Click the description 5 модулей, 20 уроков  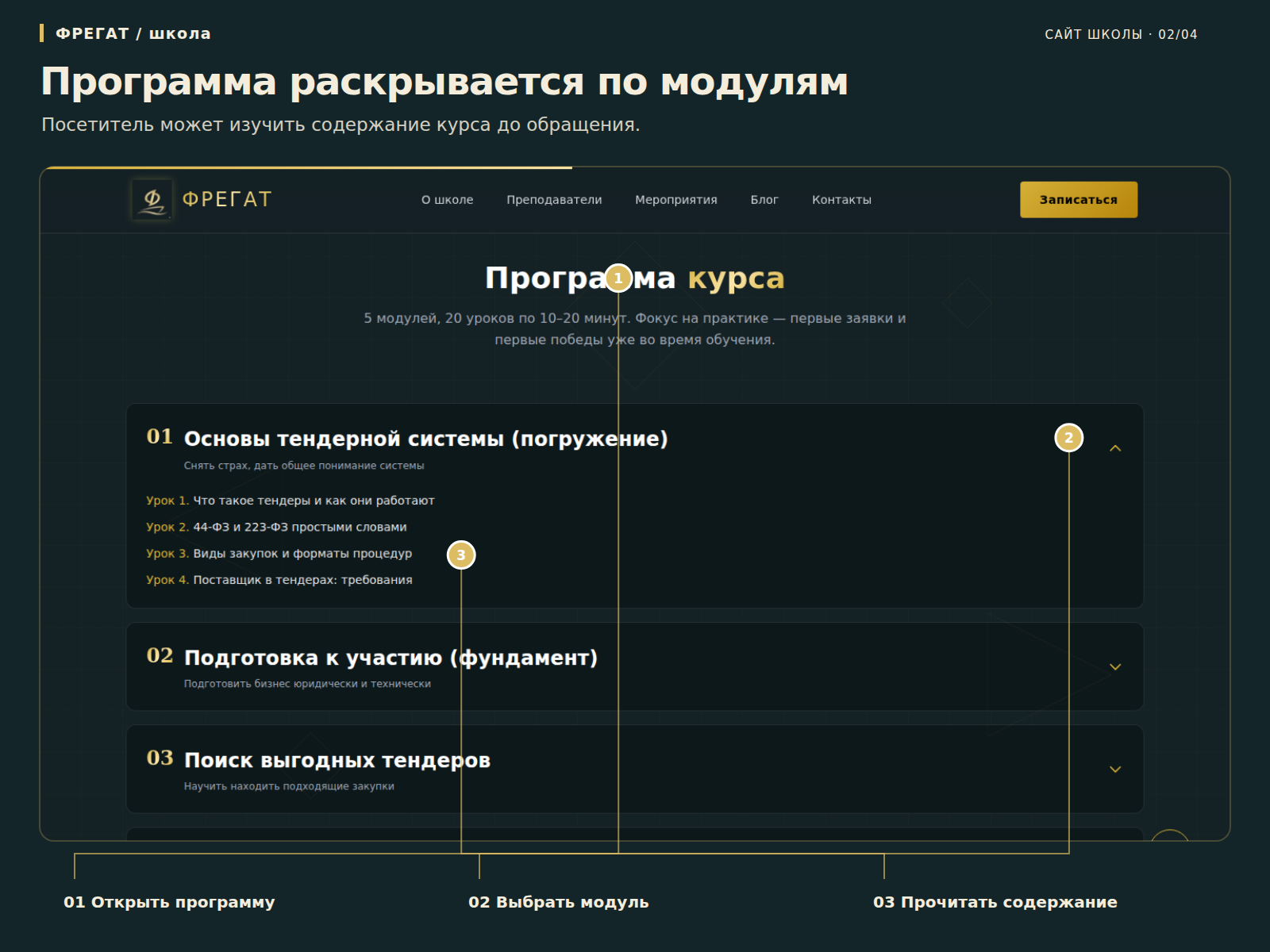[635, 328]
